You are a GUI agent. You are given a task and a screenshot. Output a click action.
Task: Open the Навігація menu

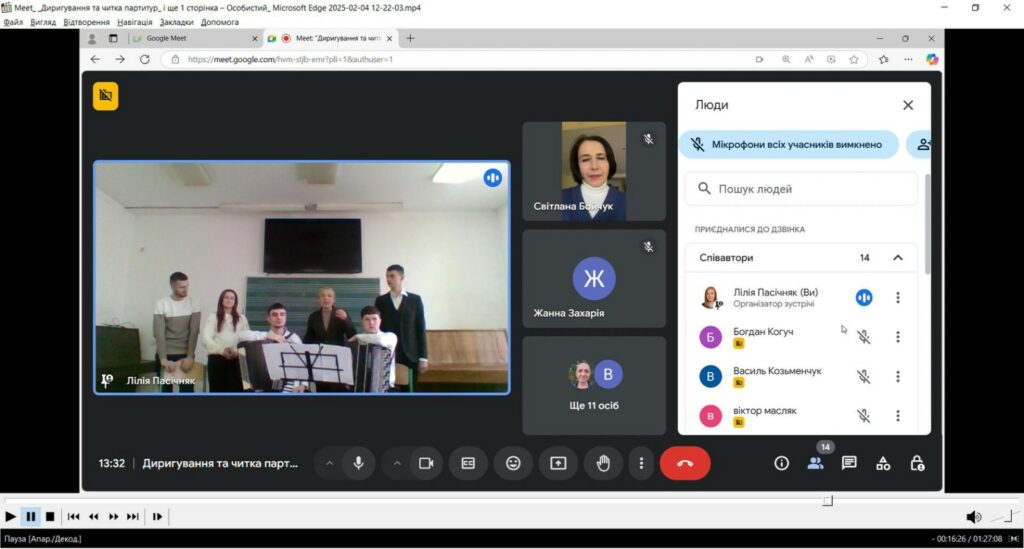pyautogui.click(x=136, y=22)
